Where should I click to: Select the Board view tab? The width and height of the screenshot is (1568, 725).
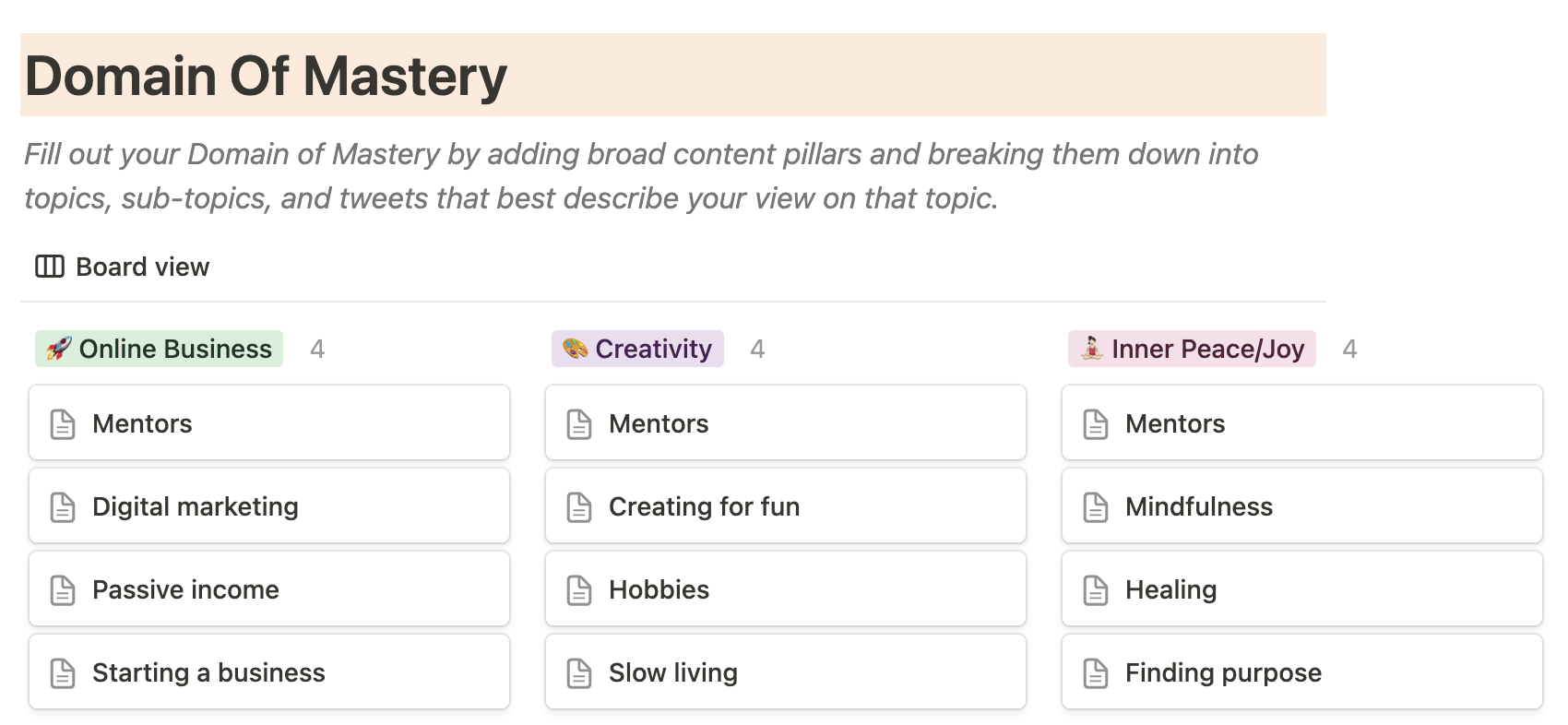click(x=123, y=267)
